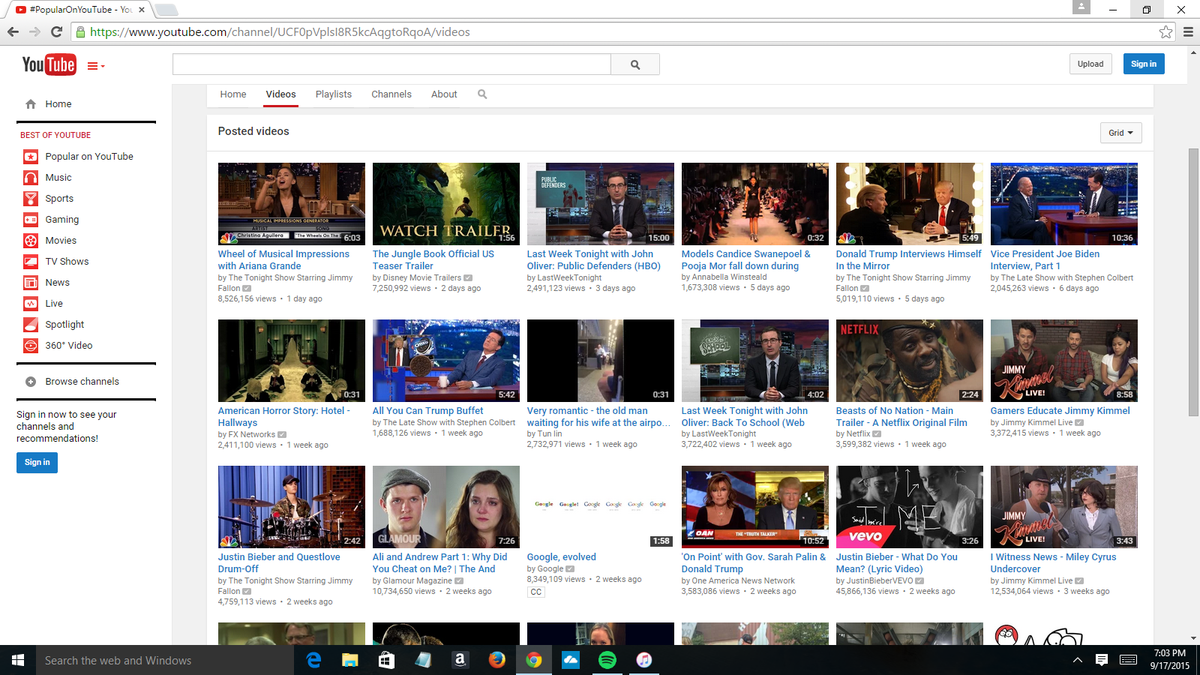Click the News sidebar icon
Image resolution: width=1200 pixels, height=675 pixels.
click(x=31, y=283)
